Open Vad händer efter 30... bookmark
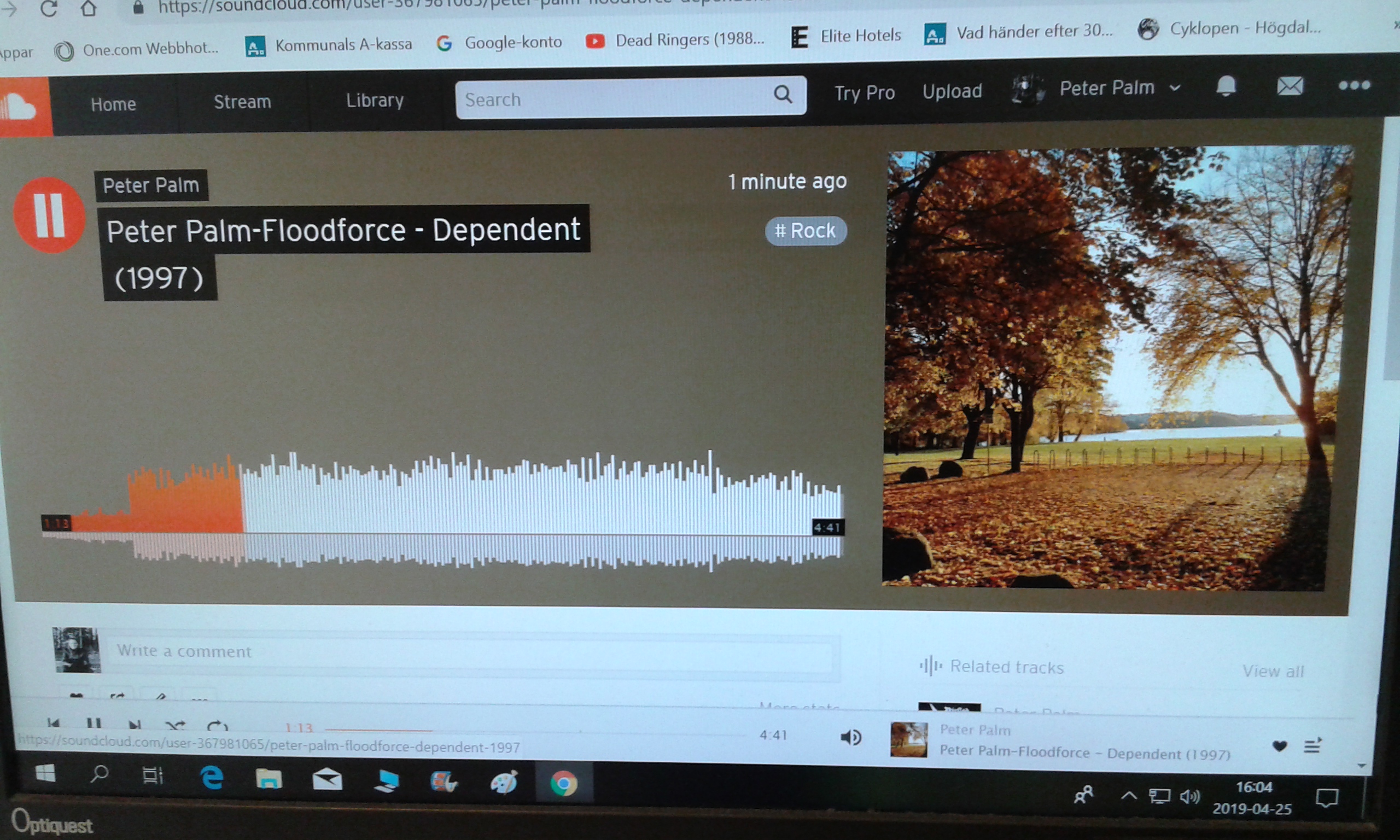 coord(1019,33)
